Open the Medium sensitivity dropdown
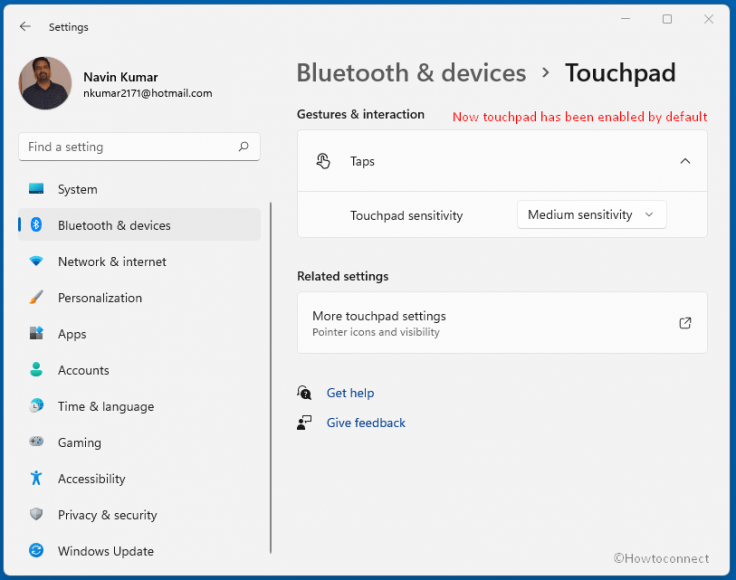 pos(591,215)
